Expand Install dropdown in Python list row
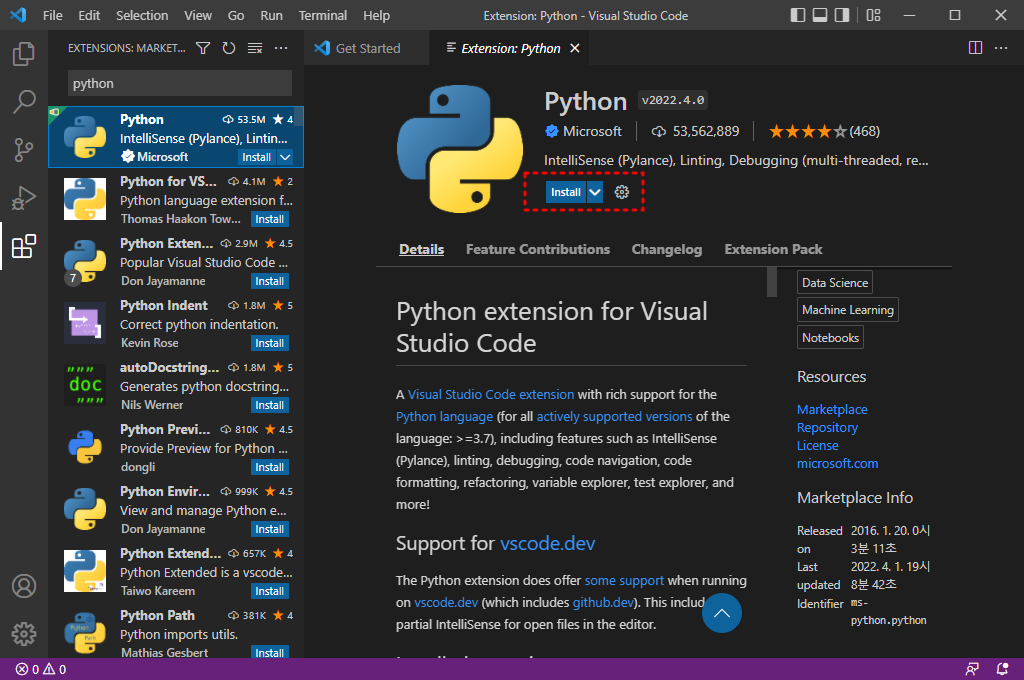 coord(285,157)
